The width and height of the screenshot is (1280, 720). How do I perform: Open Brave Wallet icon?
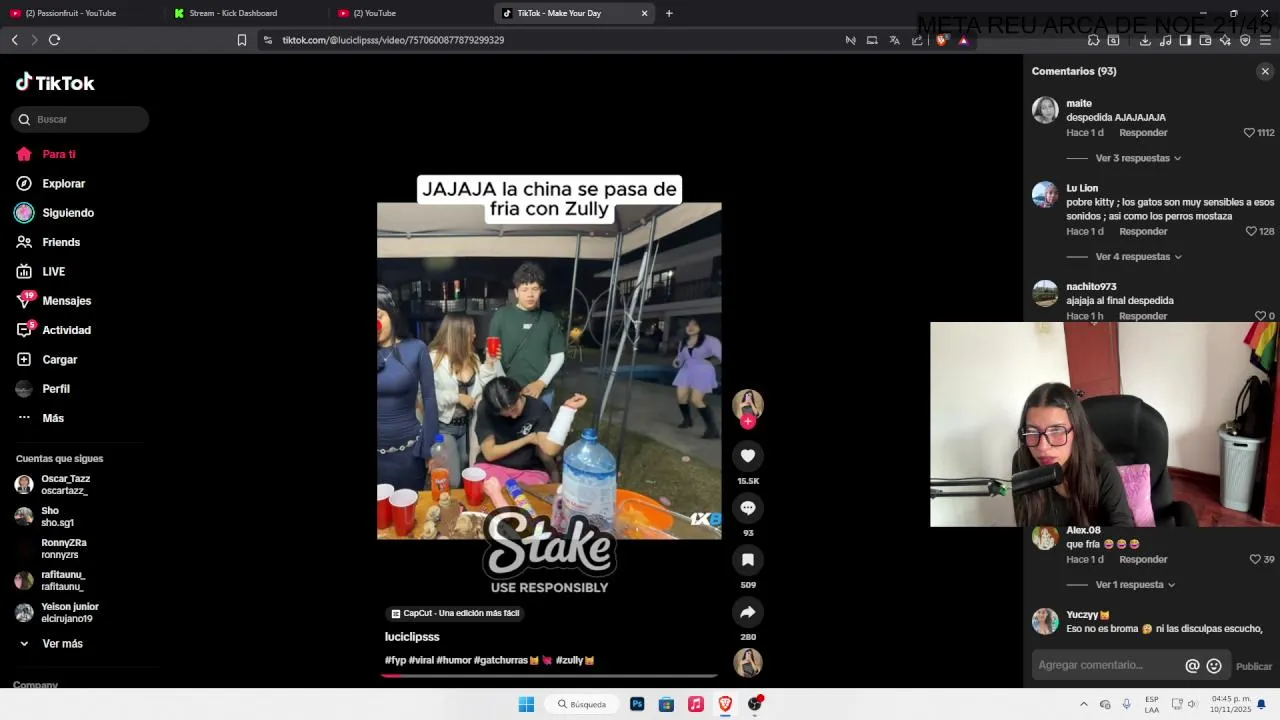pyautogui.click(x=1205, y=40)
